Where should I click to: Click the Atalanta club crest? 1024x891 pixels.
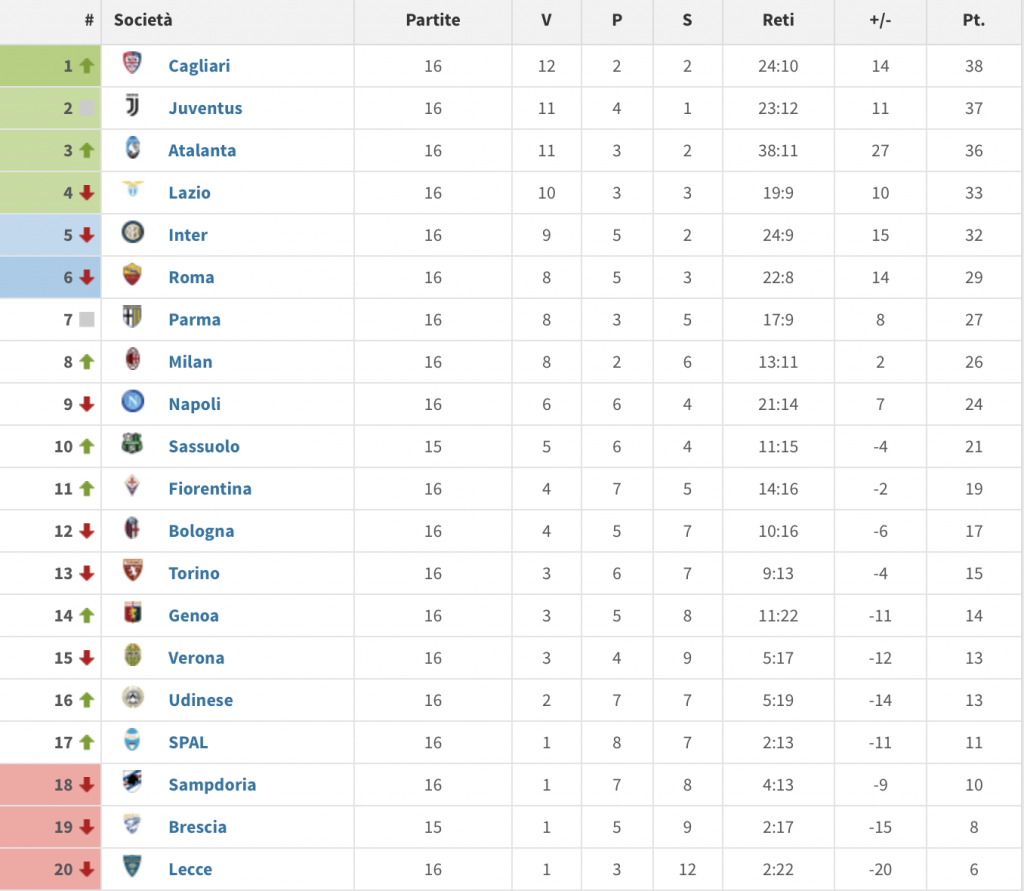[132, 150]
